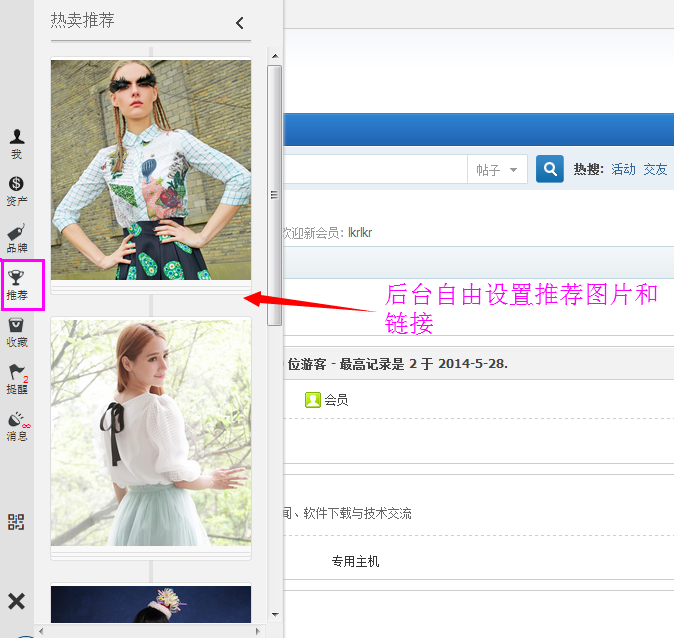Open the 活动 hot search link
This screenshot has width=674, height=638.
pos(623,169)
